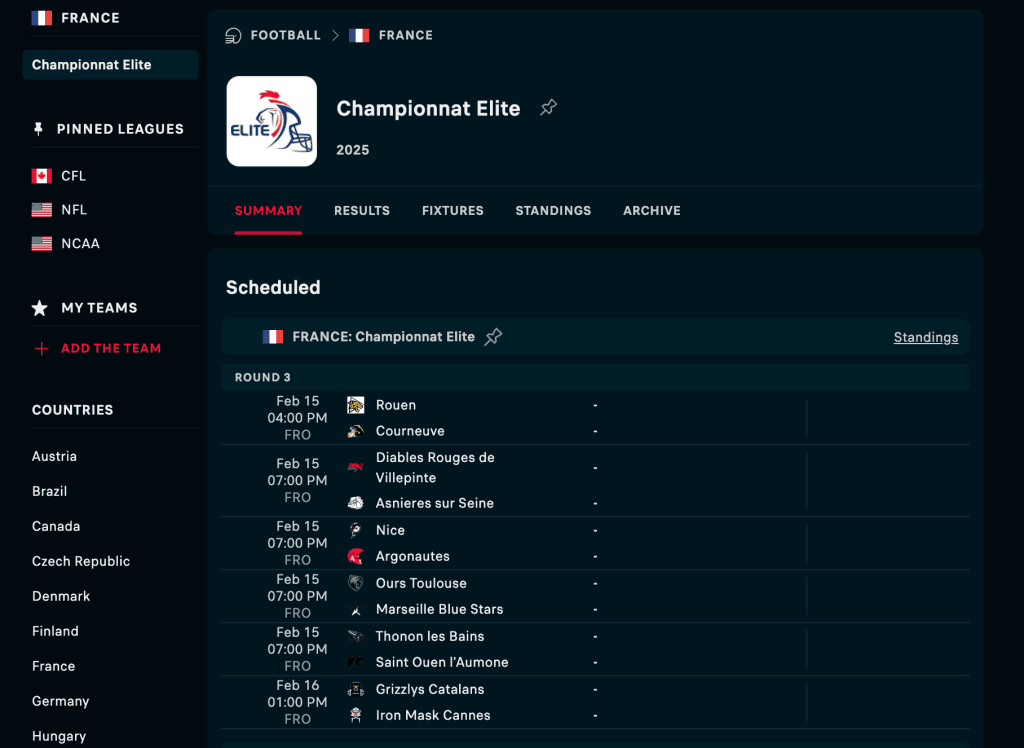Click the France flag in the Scheduled header
This screenshot has width=1024, height=748.
(x=273, y=337)
